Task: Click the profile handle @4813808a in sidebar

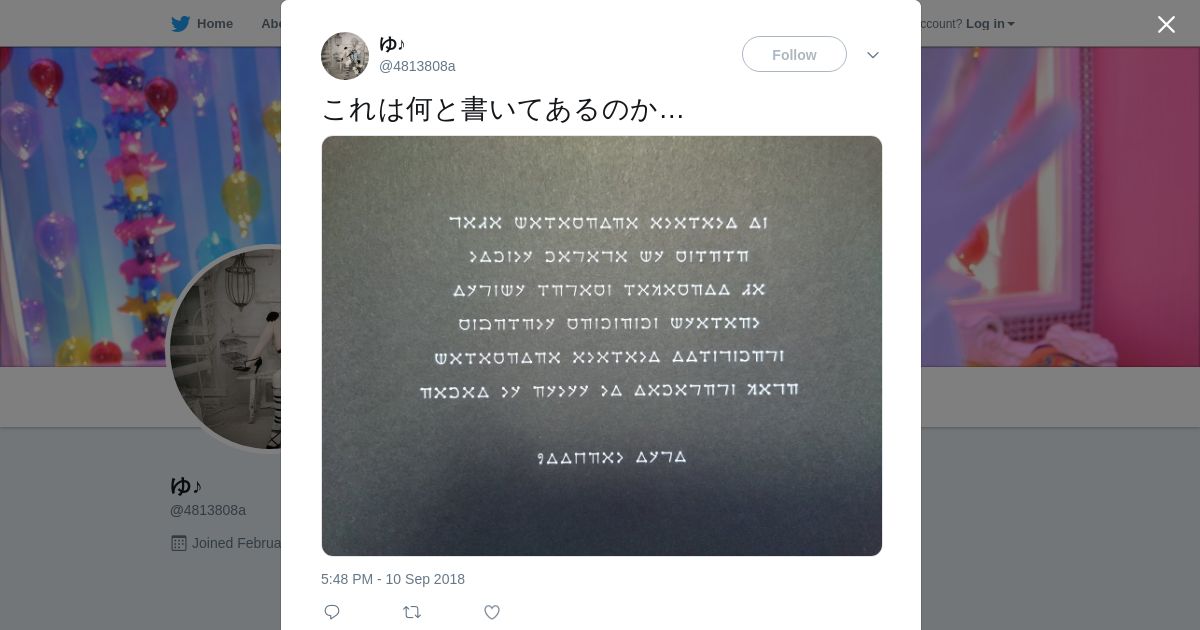Action: point(208,510)
